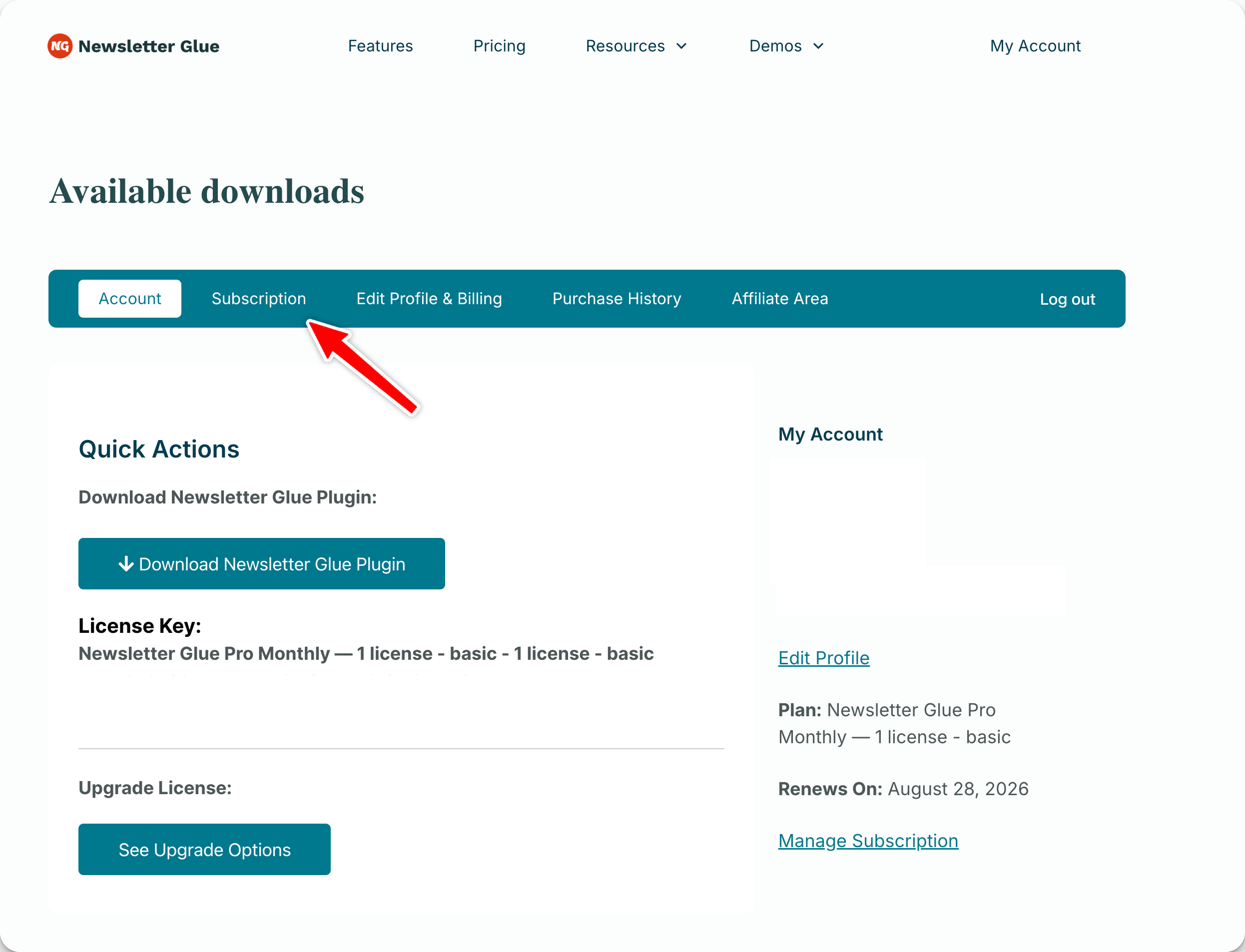Click the Renews On August 28, 2026 text
Viewport: 1245px width, 952px height.
pos(903,789)
